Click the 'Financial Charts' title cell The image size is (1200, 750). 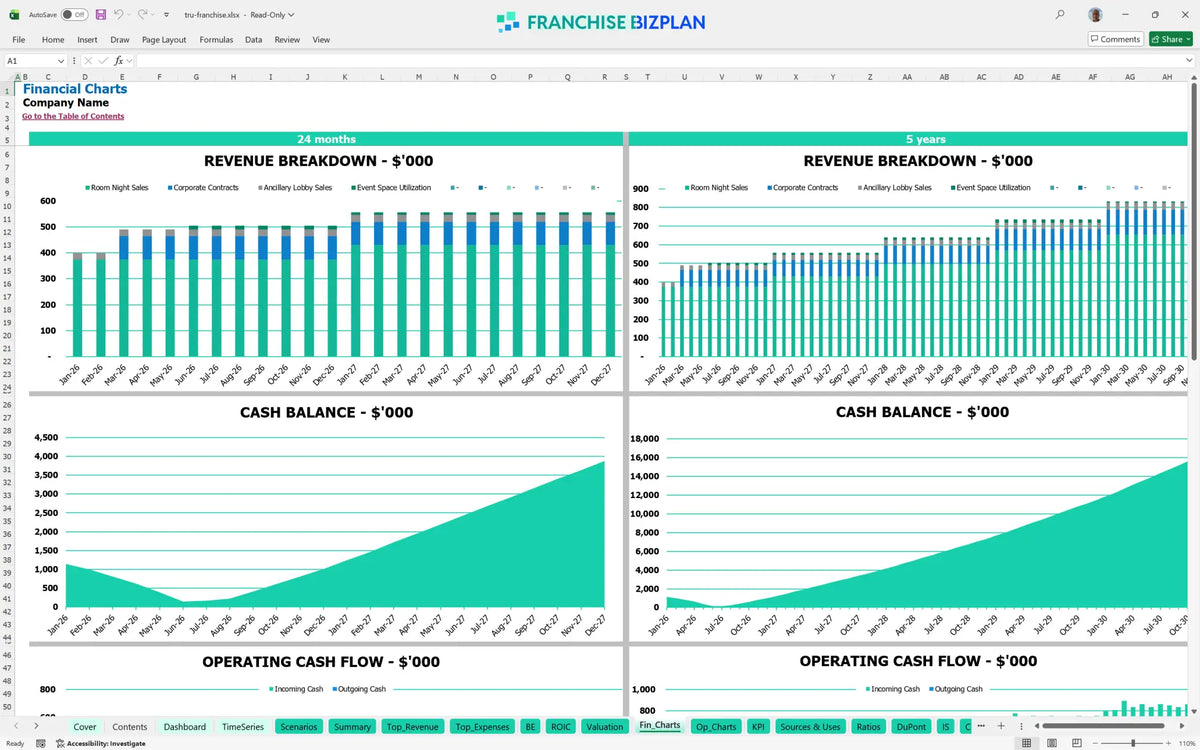75,89
